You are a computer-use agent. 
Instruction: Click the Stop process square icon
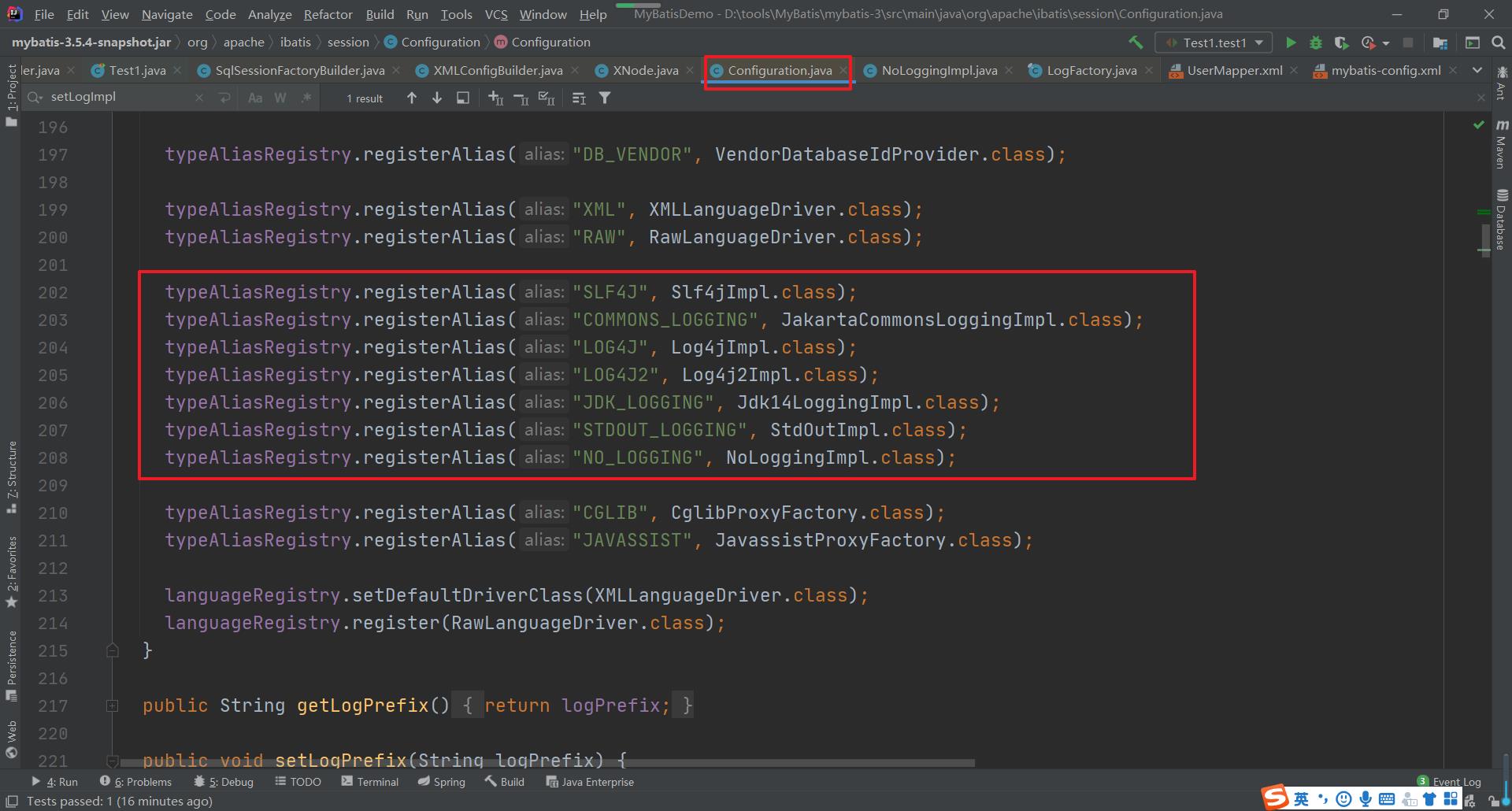coord(1408,43)
